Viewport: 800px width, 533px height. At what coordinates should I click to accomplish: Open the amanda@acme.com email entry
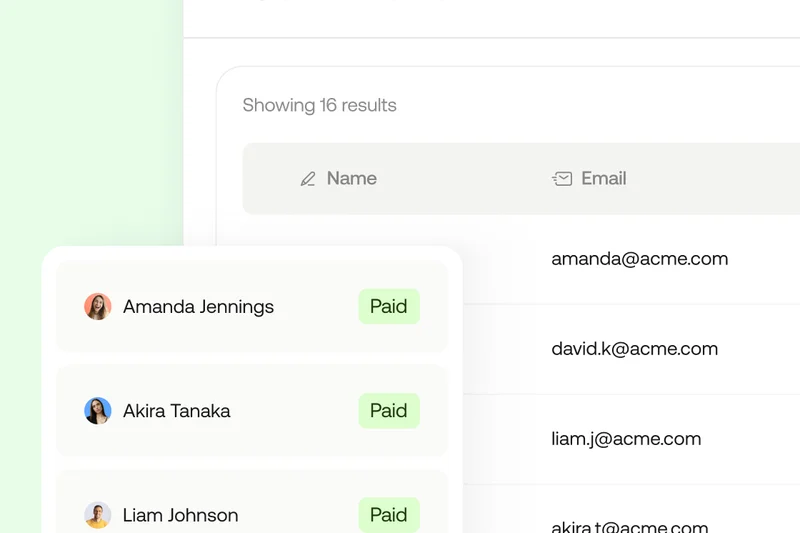click(640, 259)
